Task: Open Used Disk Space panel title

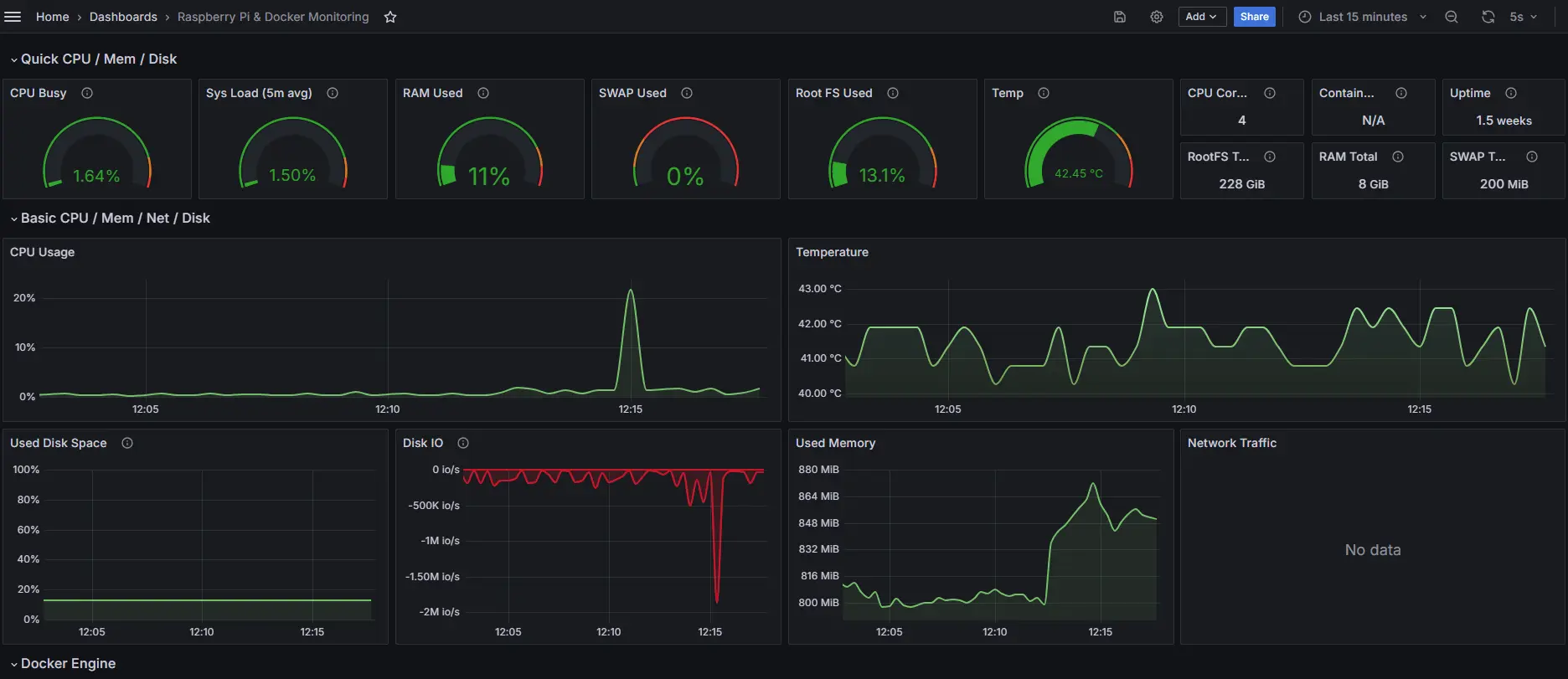Action: pyautogui.click(x=59, y=443)
